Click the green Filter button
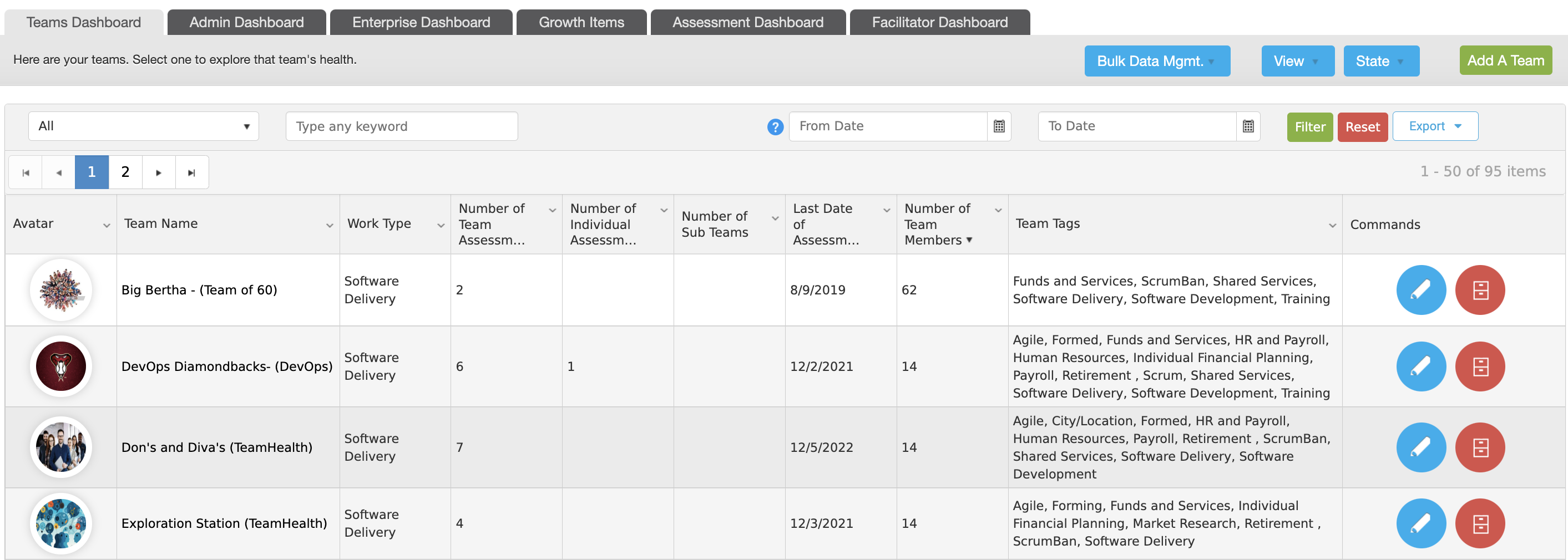Viewport: 1568px width, 560px height. tap(1309, 127)
